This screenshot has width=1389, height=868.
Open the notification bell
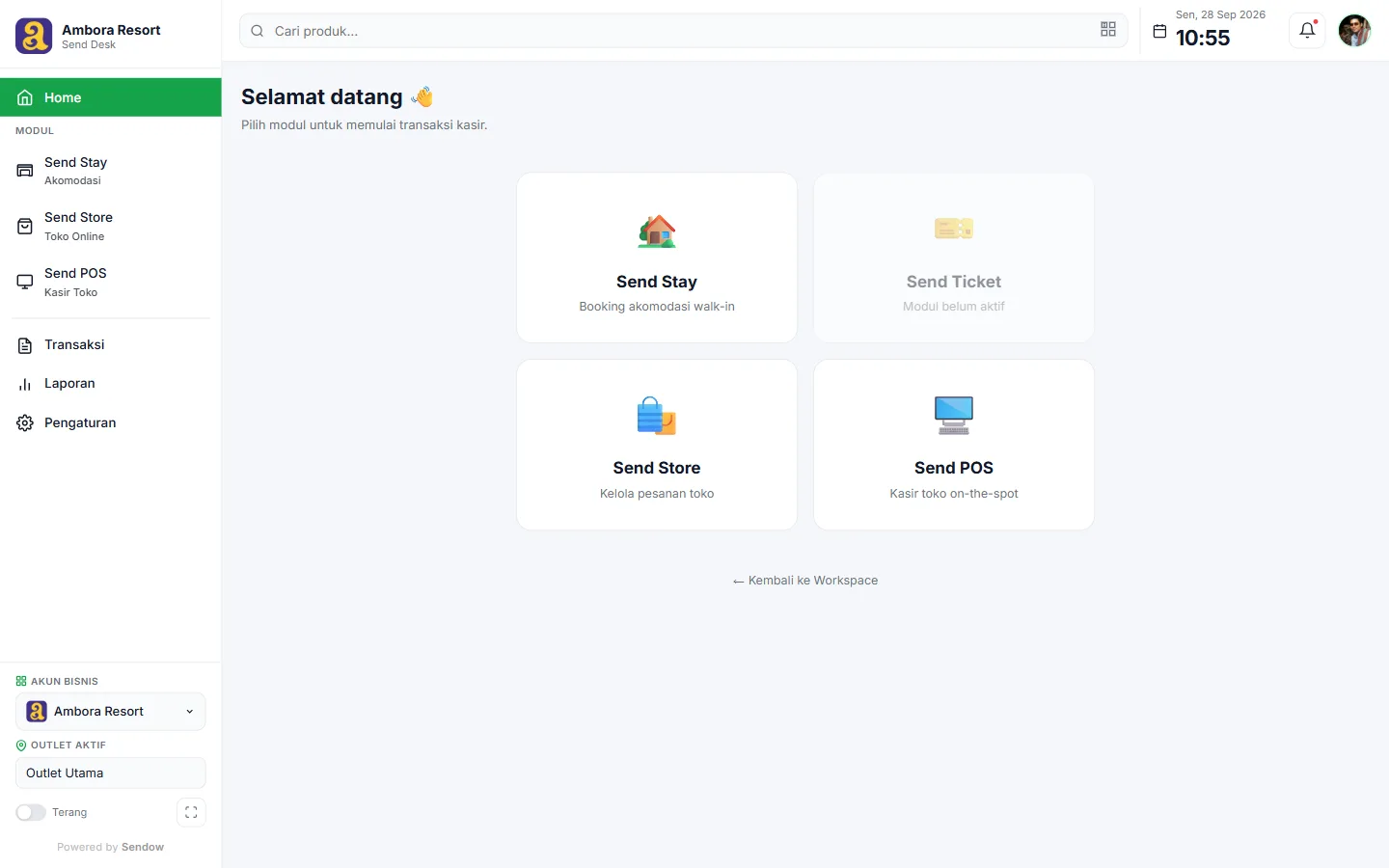pyautogui.click(x=1307, y=31)
